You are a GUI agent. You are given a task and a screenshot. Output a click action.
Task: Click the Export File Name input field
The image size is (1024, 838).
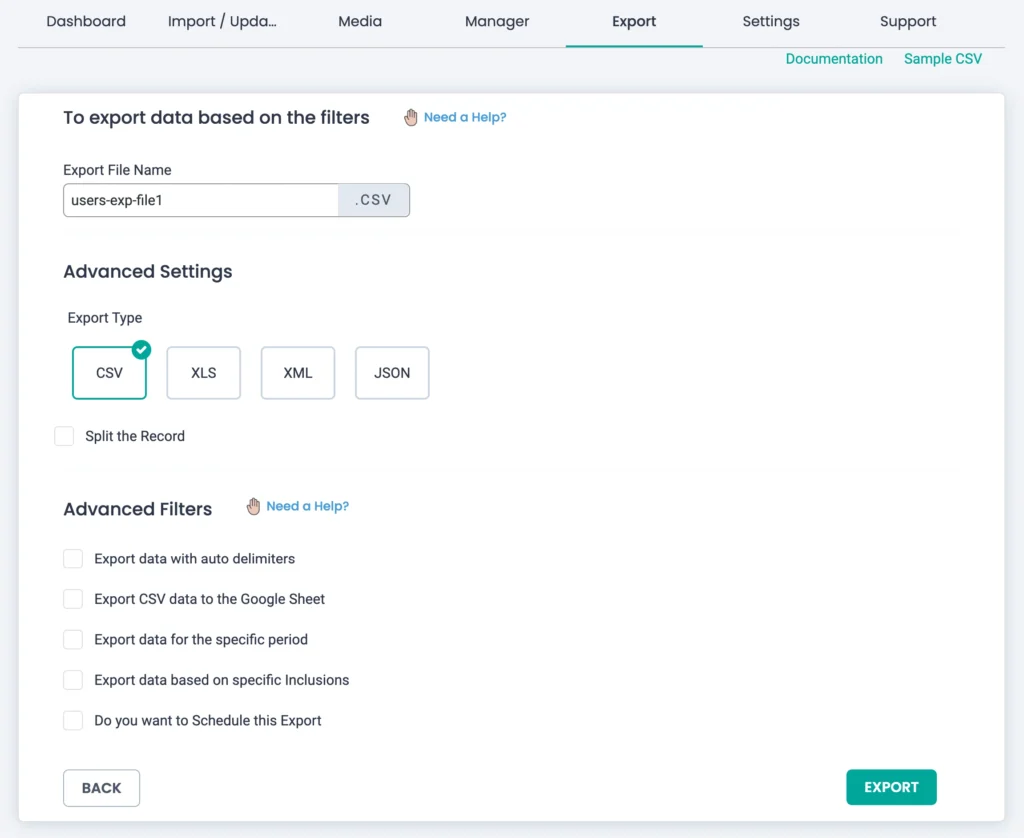pos(201,200)
